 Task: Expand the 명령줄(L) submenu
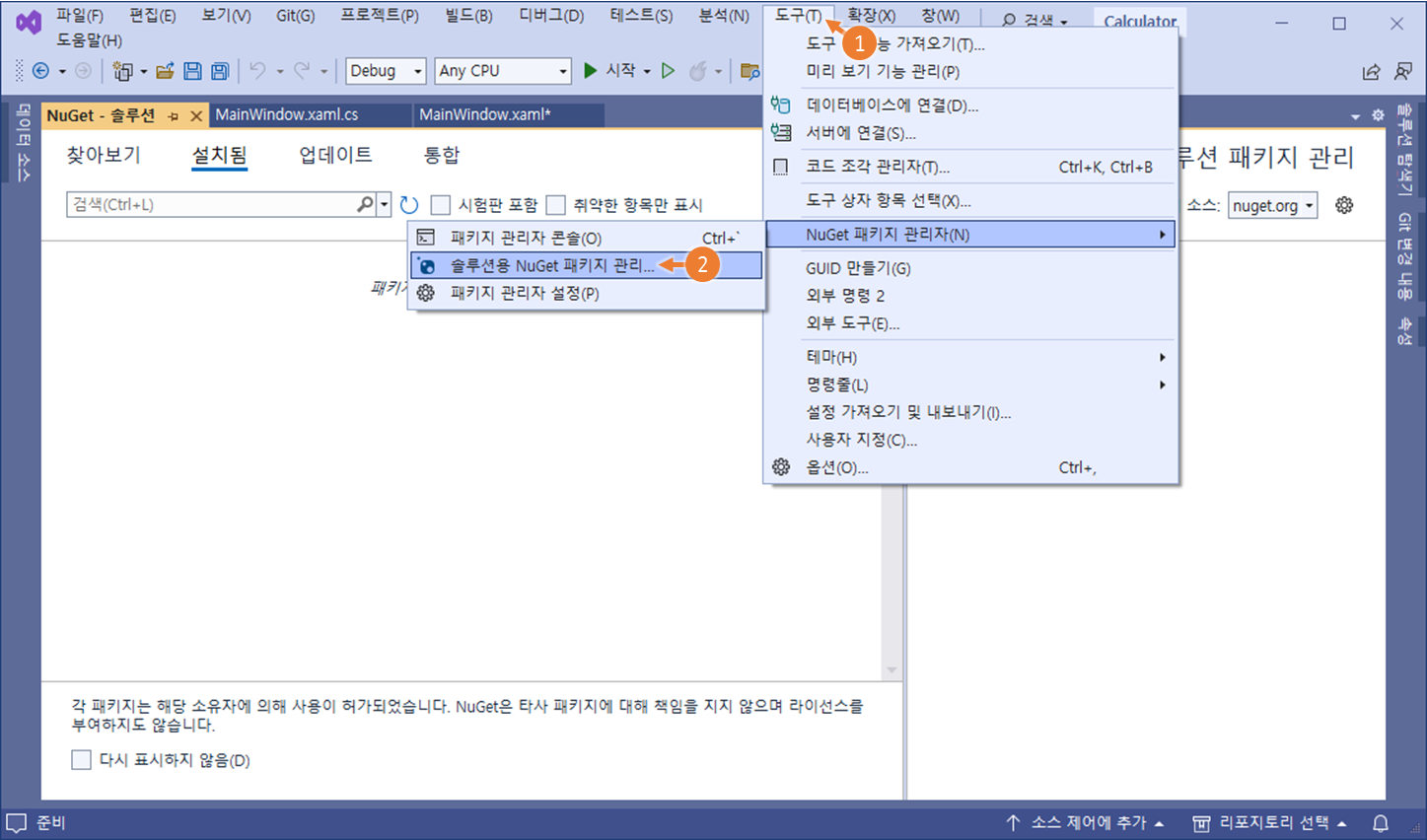(971, 385)
